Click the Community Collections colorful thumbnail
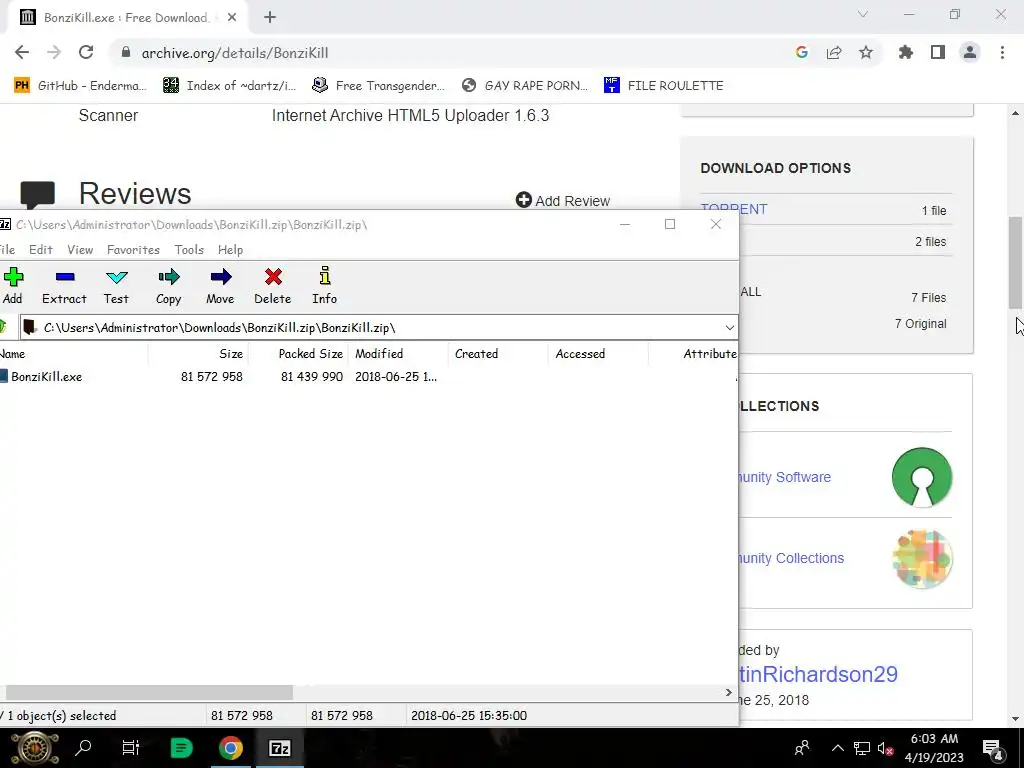1024x768 pixels. point(922,559)
